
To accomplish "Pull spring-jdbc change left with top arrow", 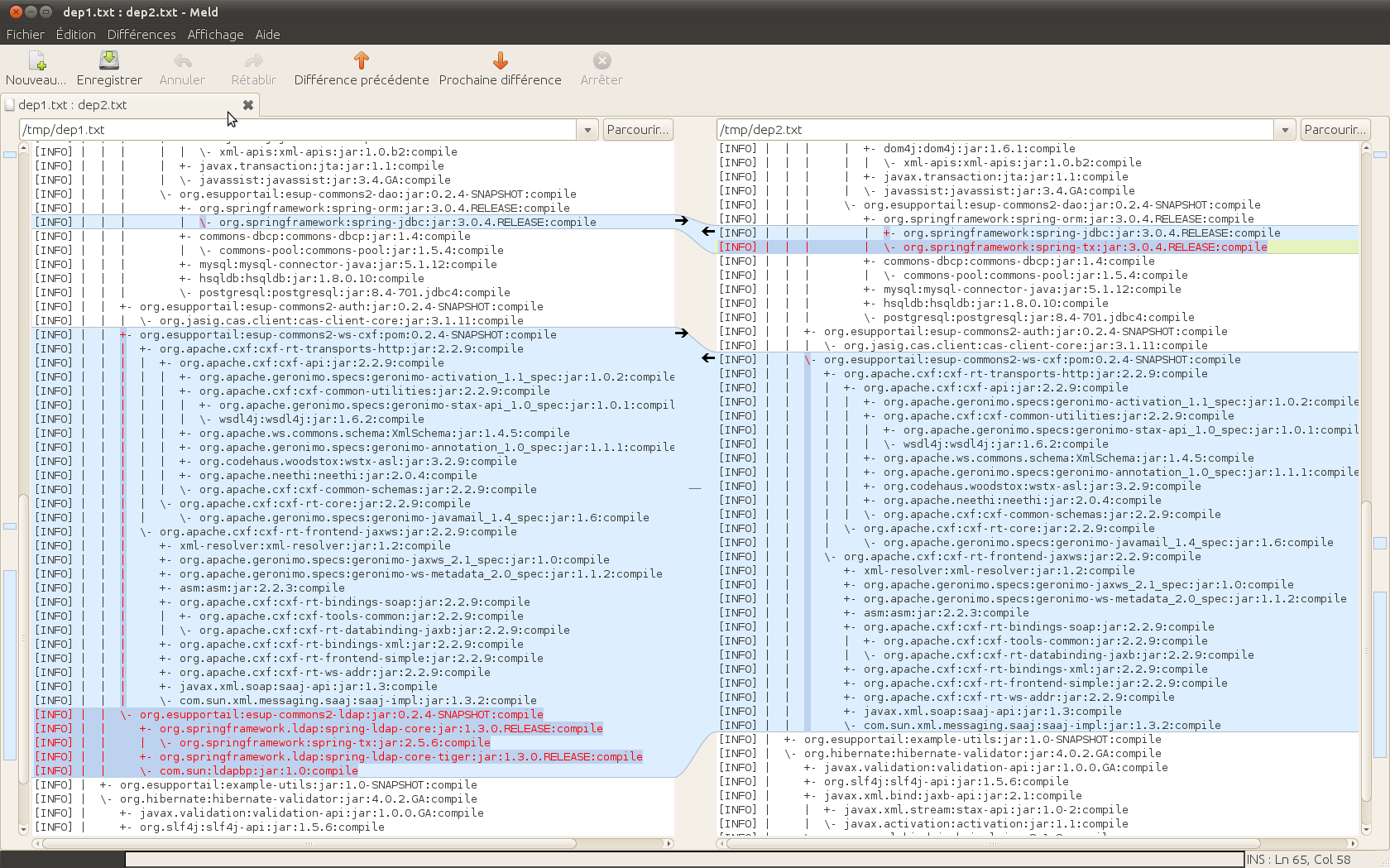I will [708, 232].
